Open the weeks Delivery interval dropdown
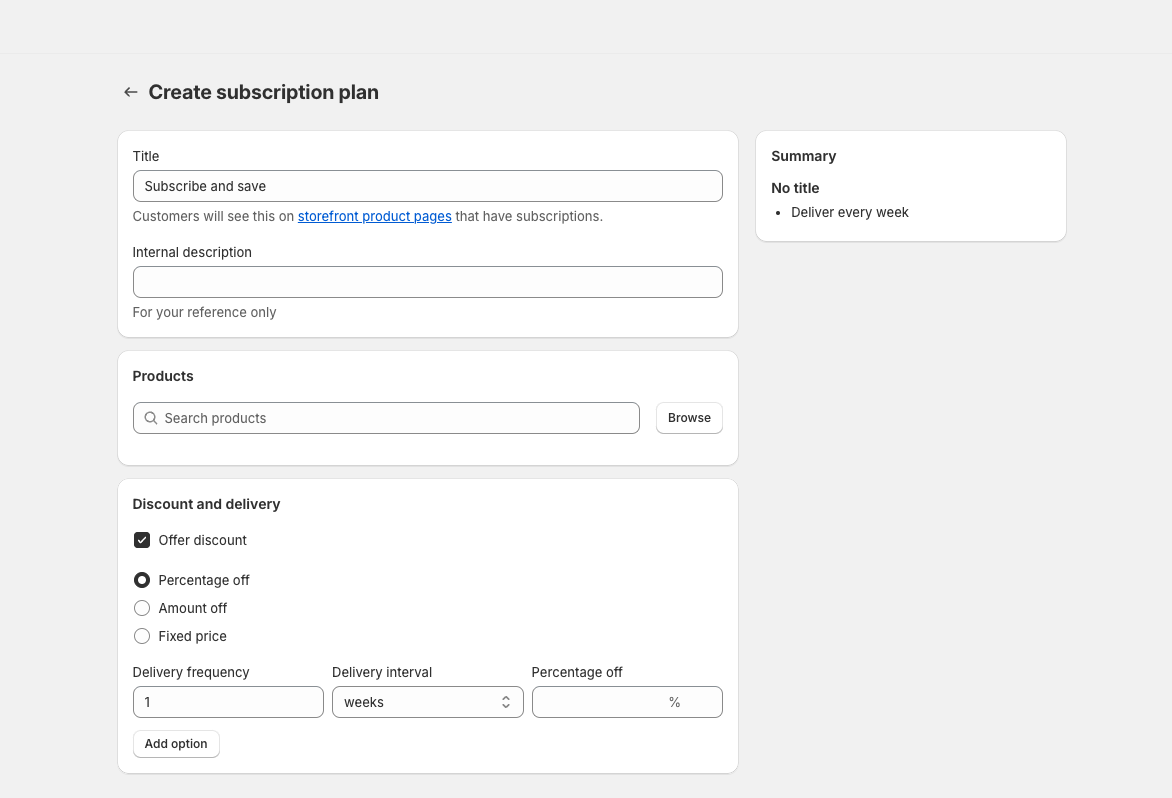 tap(420, 702)
